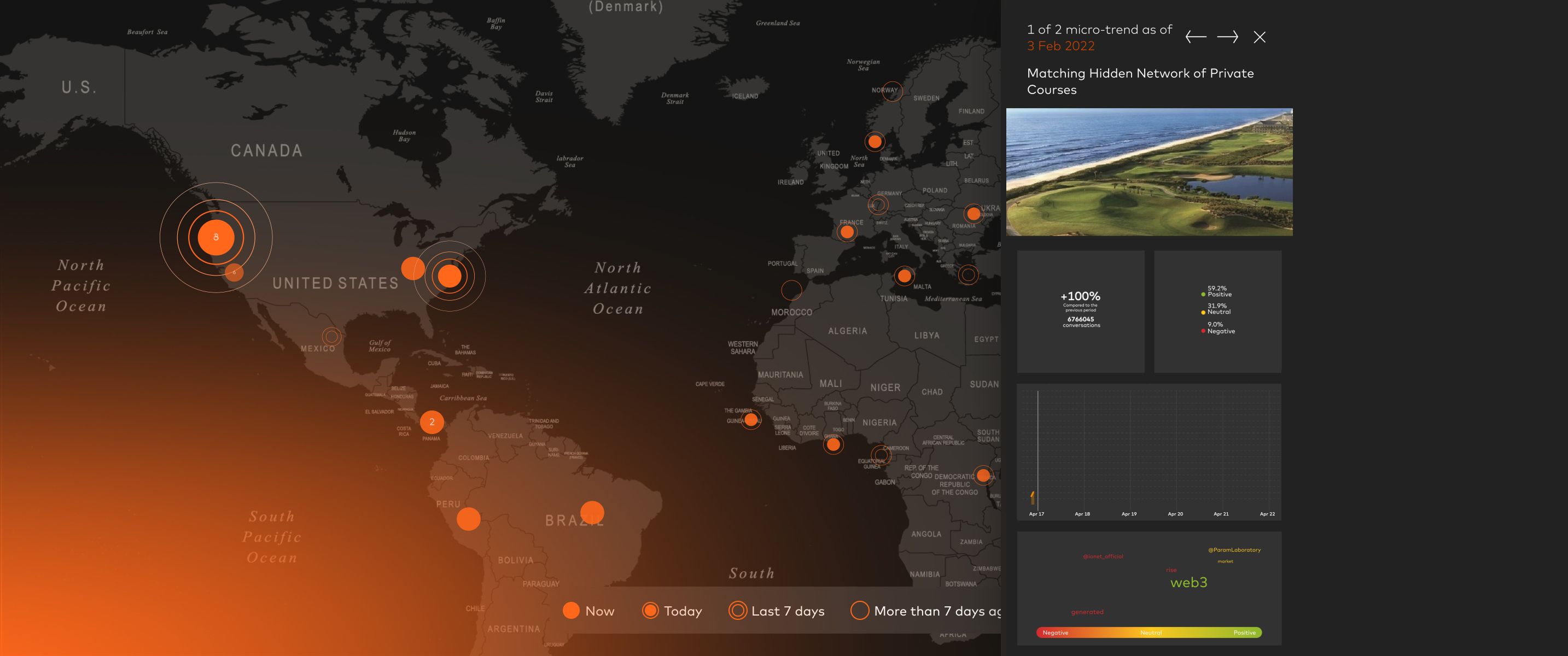This screenshot has width=1568, height=656.
Task: Click the @ParamLaboratory handle in word cloud
Action: tap(1234, 550)
